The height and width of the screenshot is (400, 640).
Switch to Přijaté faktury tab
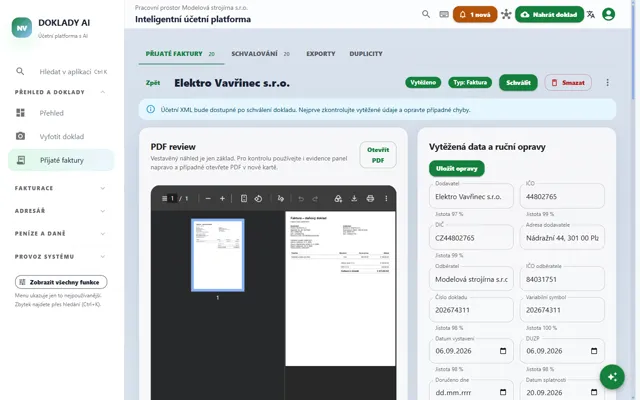pos(181,54)
